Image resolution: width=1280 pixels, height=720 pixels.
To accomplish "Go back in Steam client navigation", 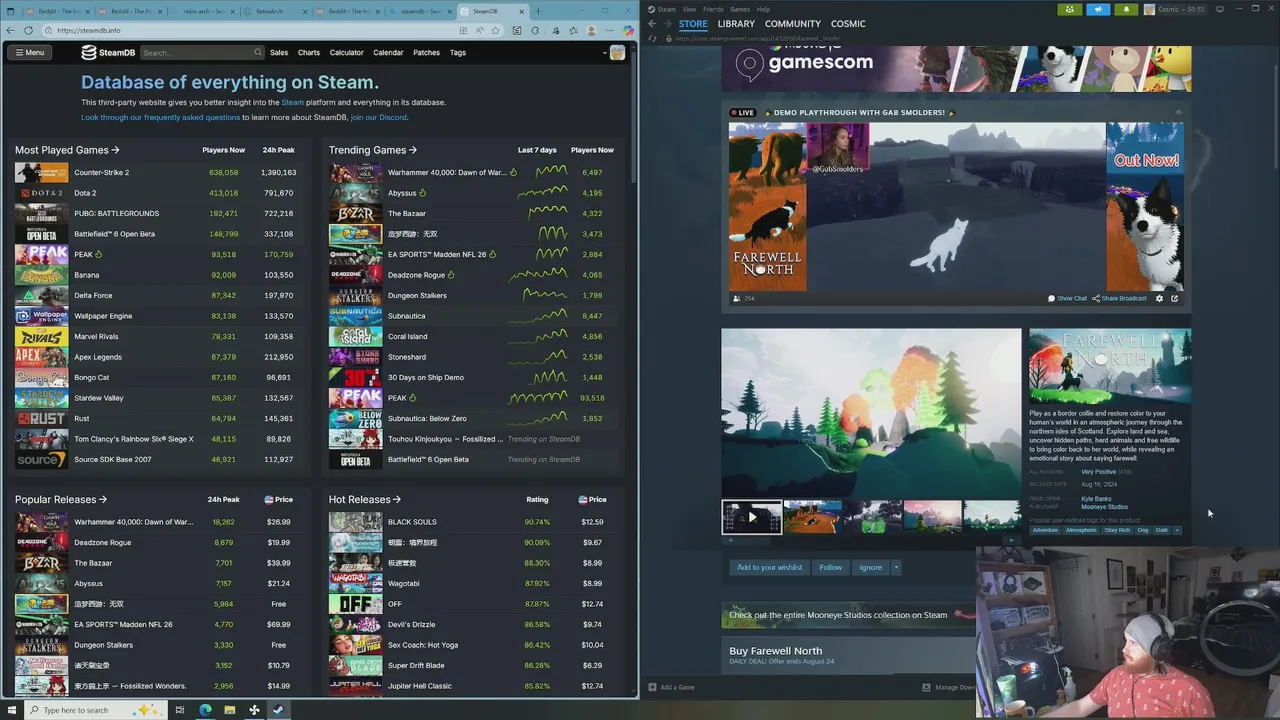I will 652,23.
